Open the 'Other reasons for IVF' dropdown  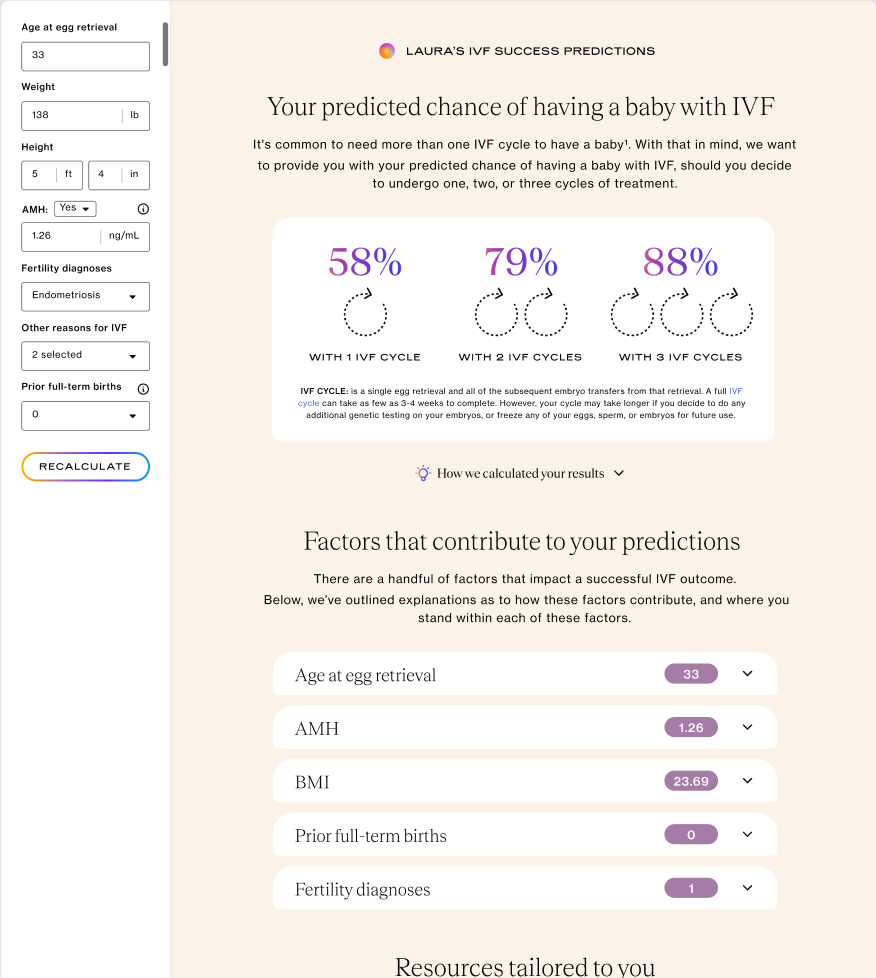click(x=85, y=355)
